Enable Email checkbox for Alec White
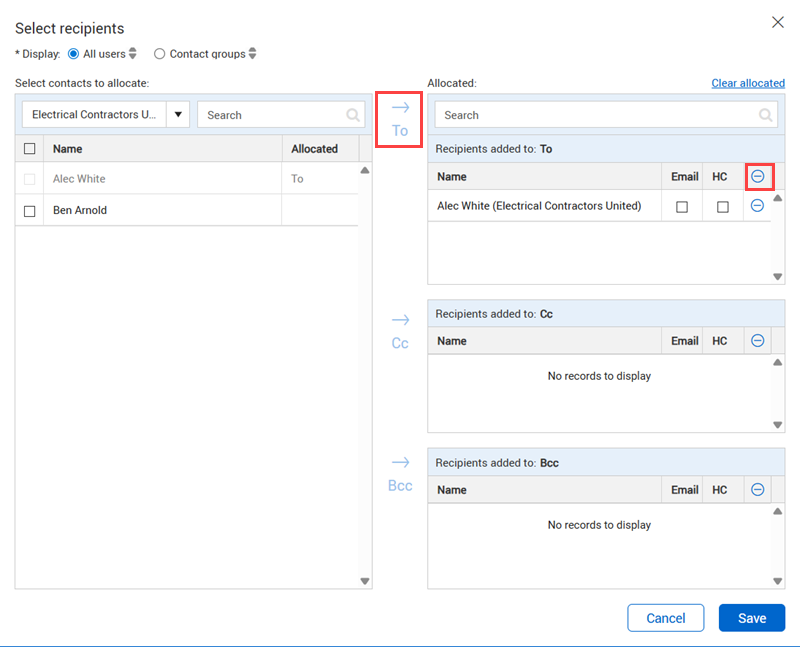This screenshot has width=800, height=647. point(683,207)
